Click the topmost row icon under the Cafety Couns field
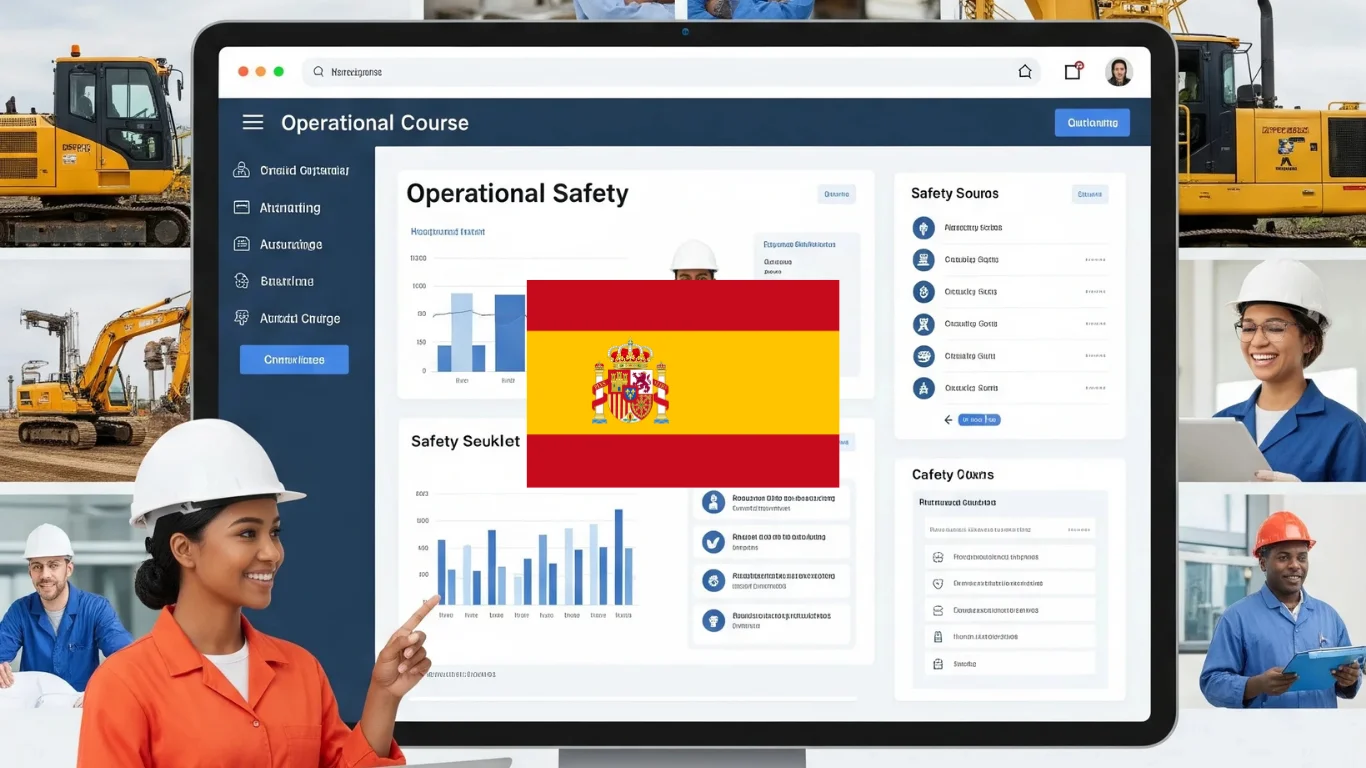 pos(937,557)
